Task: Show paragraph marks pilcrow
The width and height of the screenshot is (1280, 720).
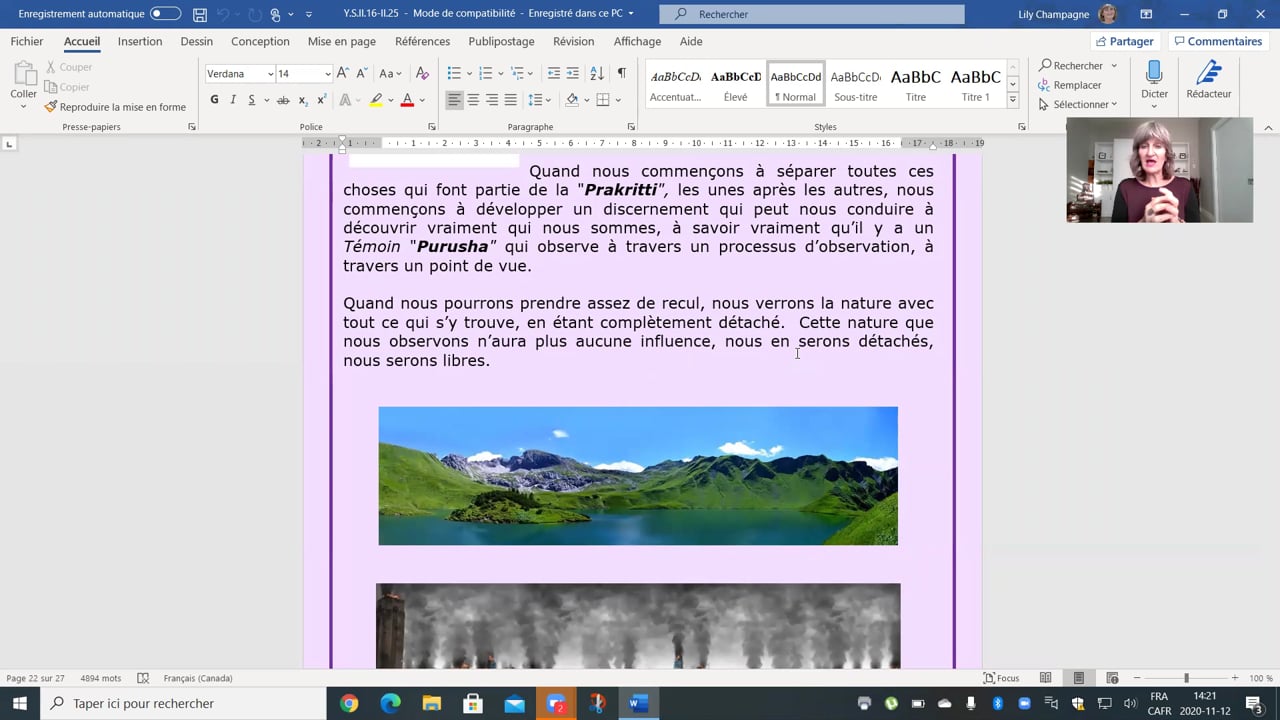Action: tap(621, 73)
